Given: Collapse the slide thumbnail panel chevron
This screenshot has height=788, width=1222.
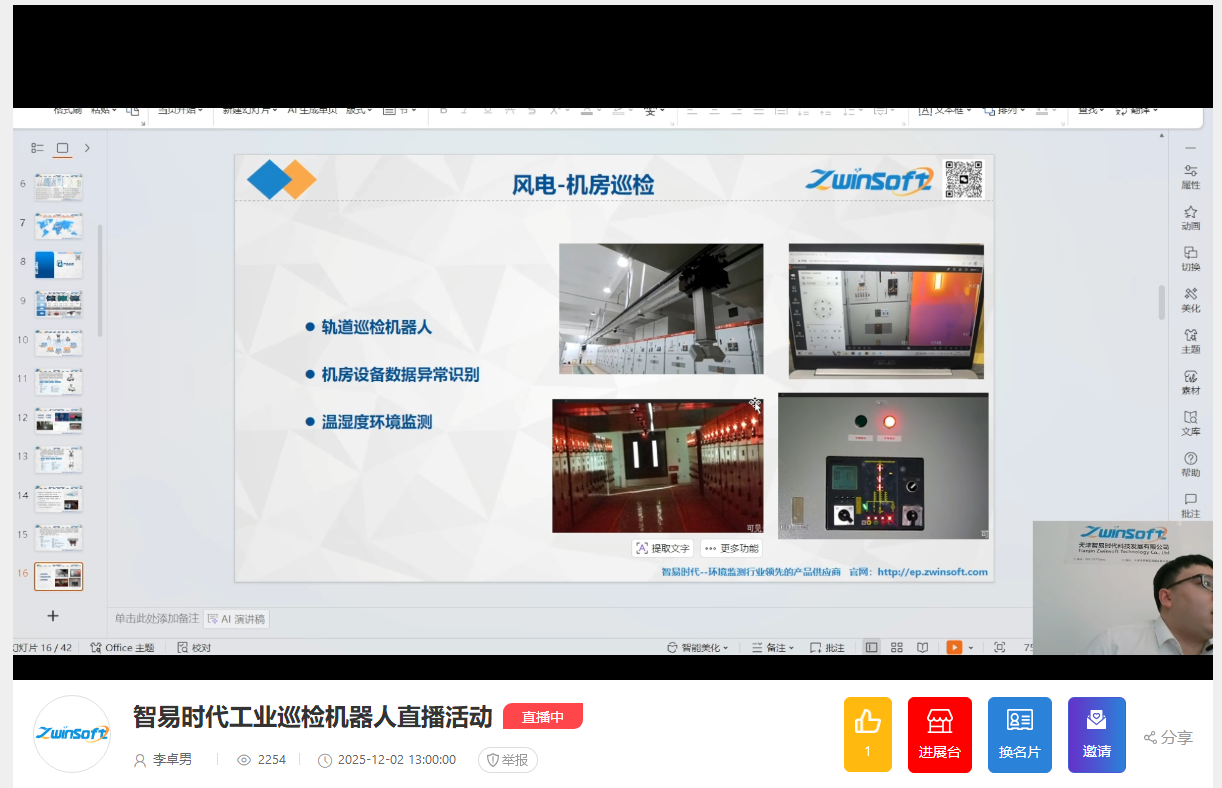Looking at the screenshot, I should coord(87,148).
